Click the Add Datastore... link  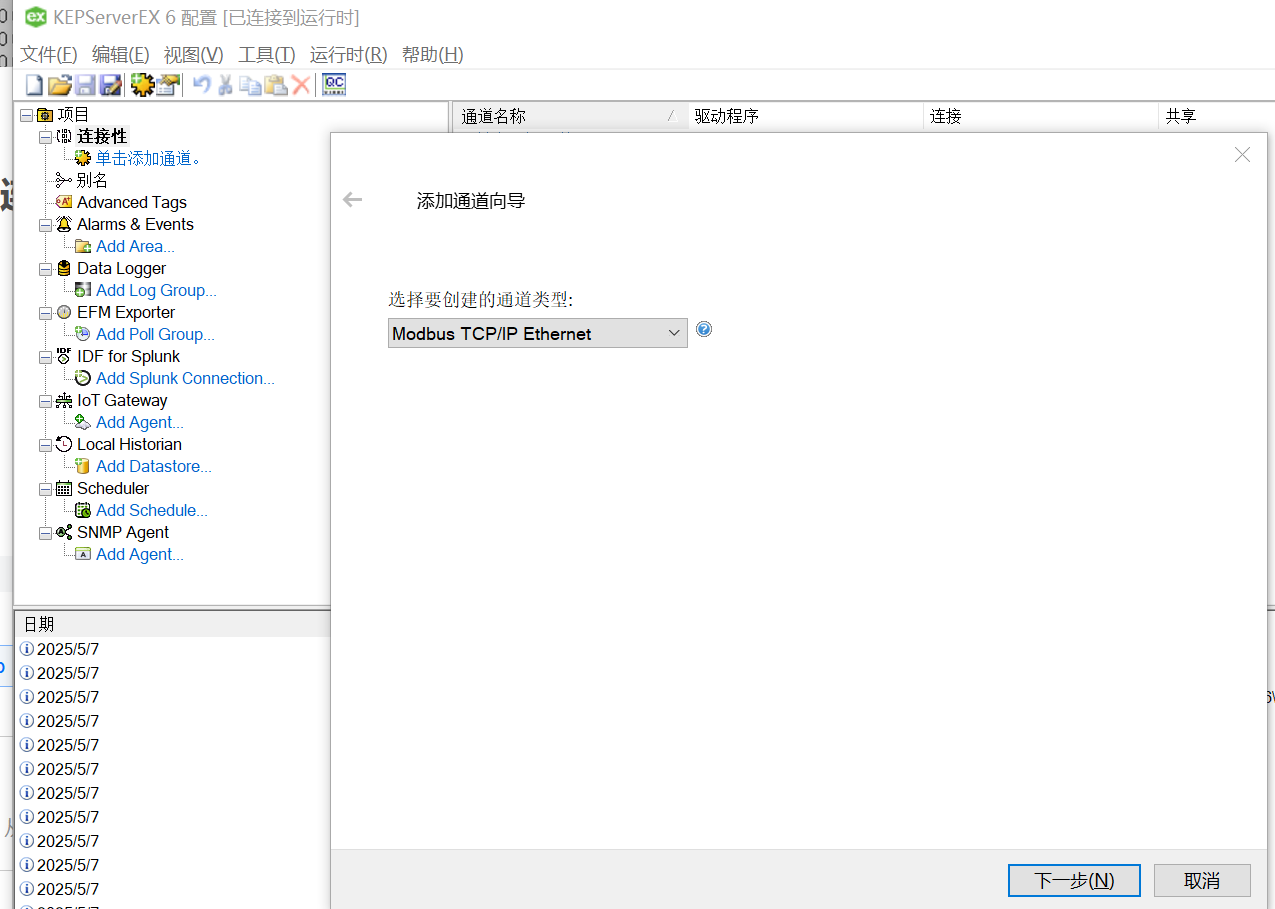tap(154, 466)
